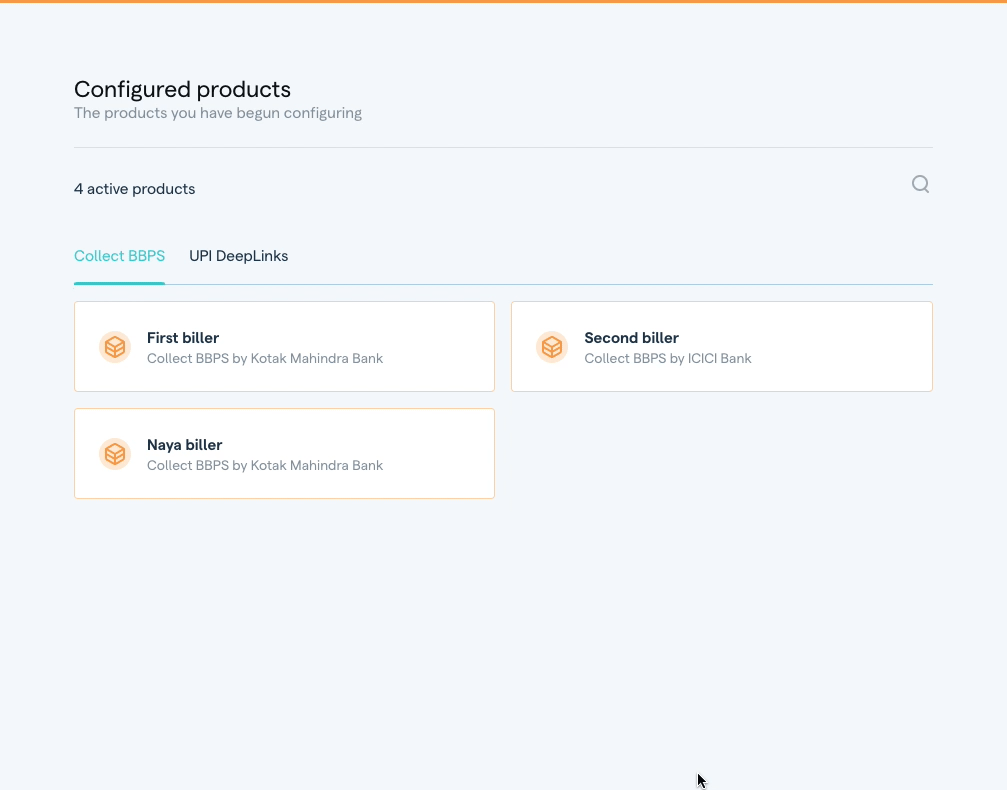This screenshot has height=790, width=1007.
Task: Click the circular icon badge on Naya biller
Action: tap(114, 453)
